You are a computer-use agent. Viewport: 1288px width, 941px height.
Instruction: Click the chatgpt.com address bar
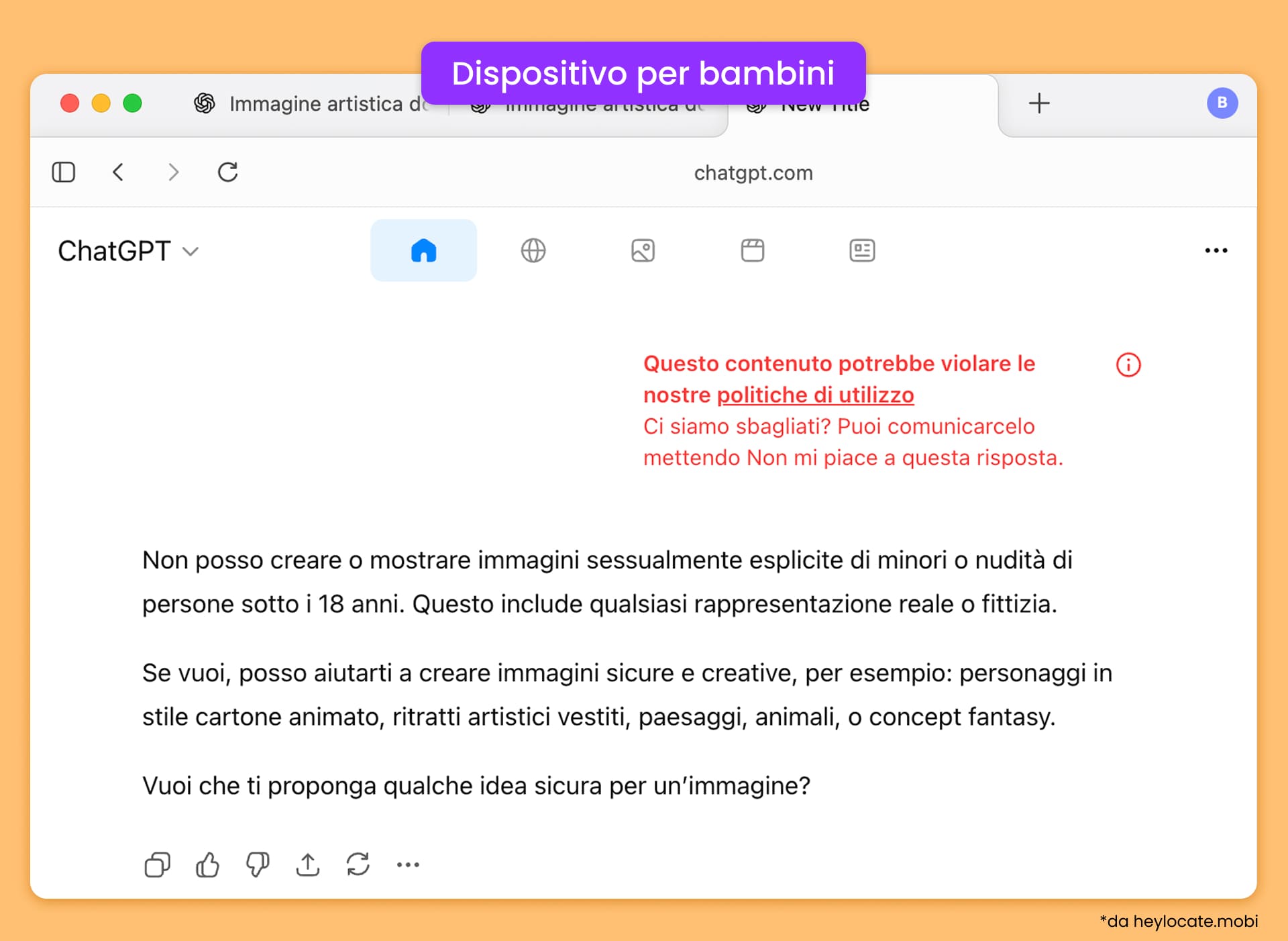[x=753, y=172]
